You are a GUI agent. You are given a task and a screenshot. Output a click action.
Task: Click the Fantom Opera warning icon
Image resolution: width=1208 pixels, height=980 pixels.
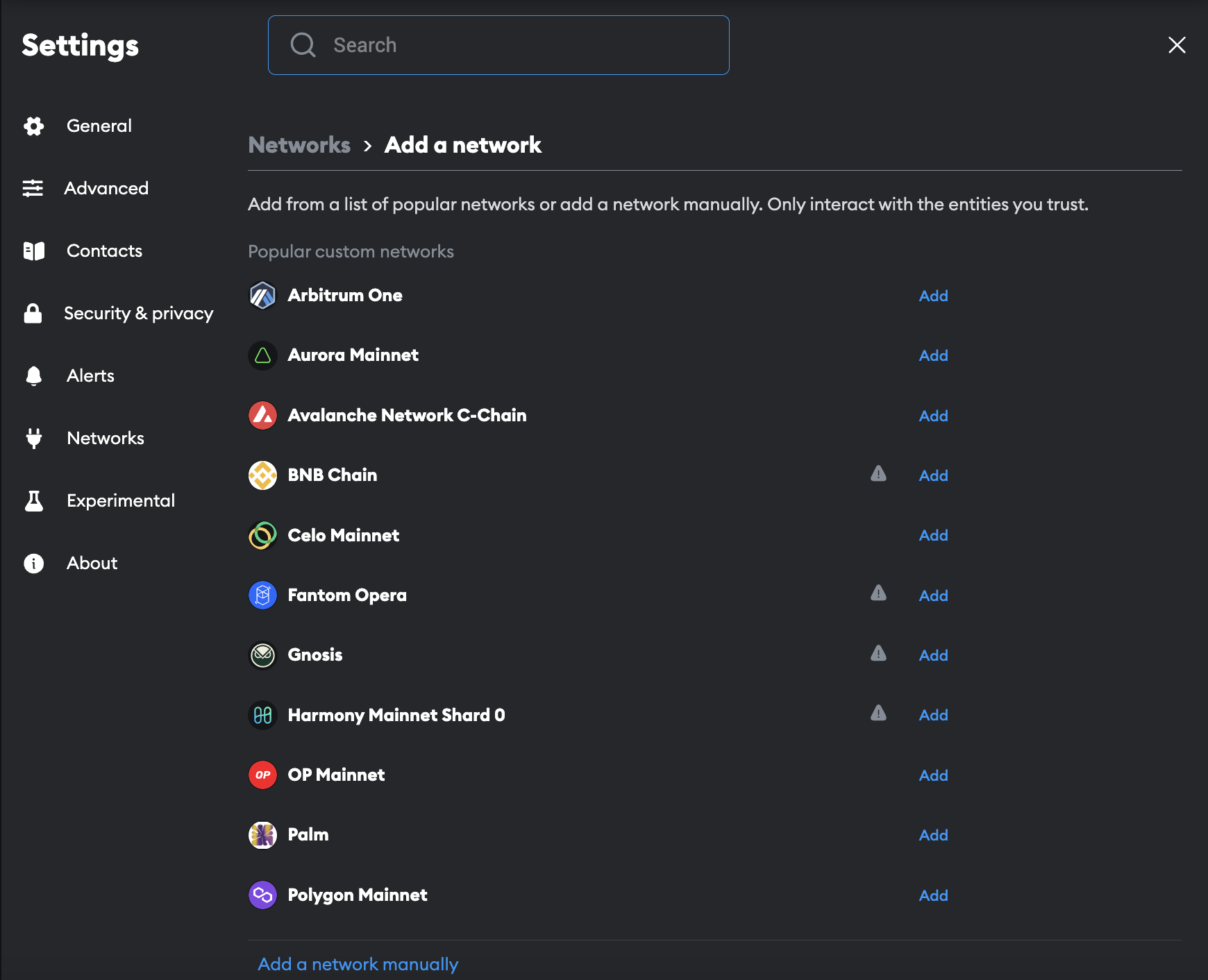coord(878,593)
